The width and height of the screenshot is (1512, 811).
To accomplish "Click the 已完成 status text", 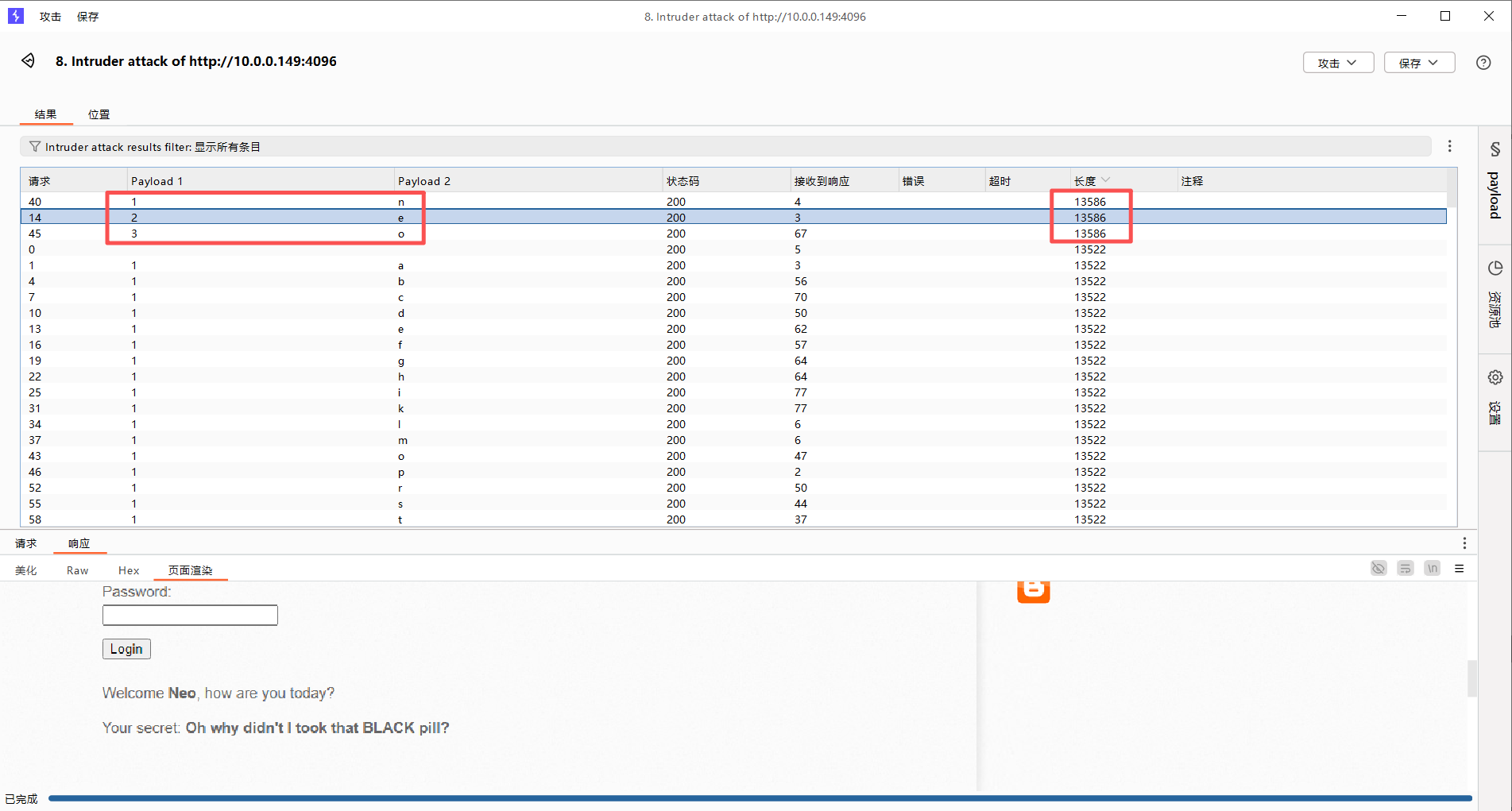I will click(x=21, y=799).
